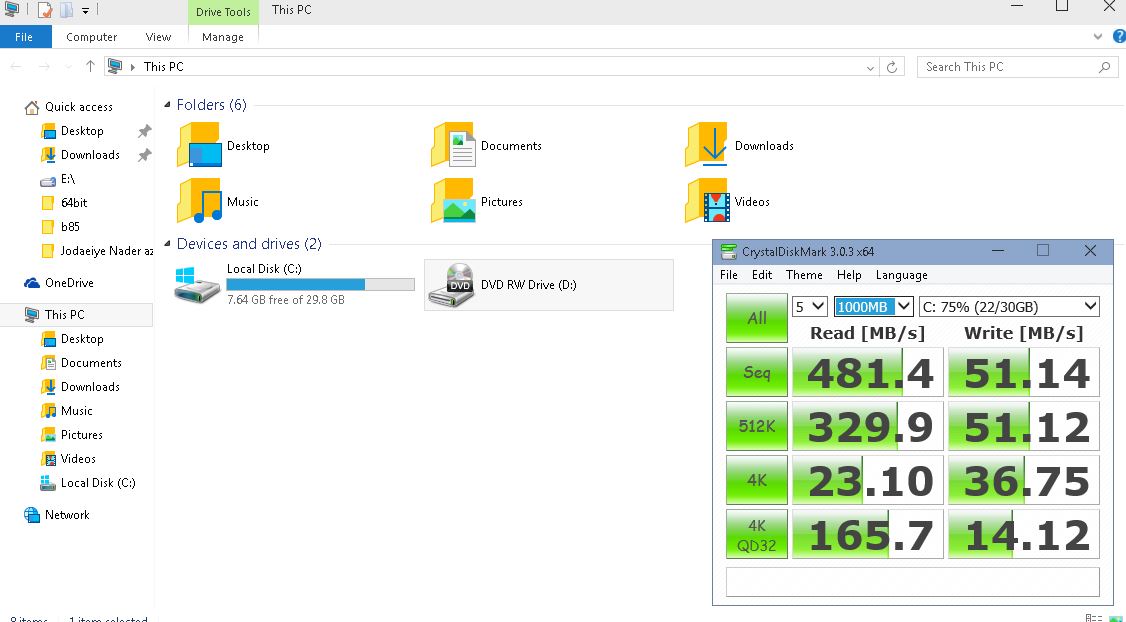1126x622 pixels.
Task: Run the 4K test button
Action: pyautogui.click(x=757, y=480)
